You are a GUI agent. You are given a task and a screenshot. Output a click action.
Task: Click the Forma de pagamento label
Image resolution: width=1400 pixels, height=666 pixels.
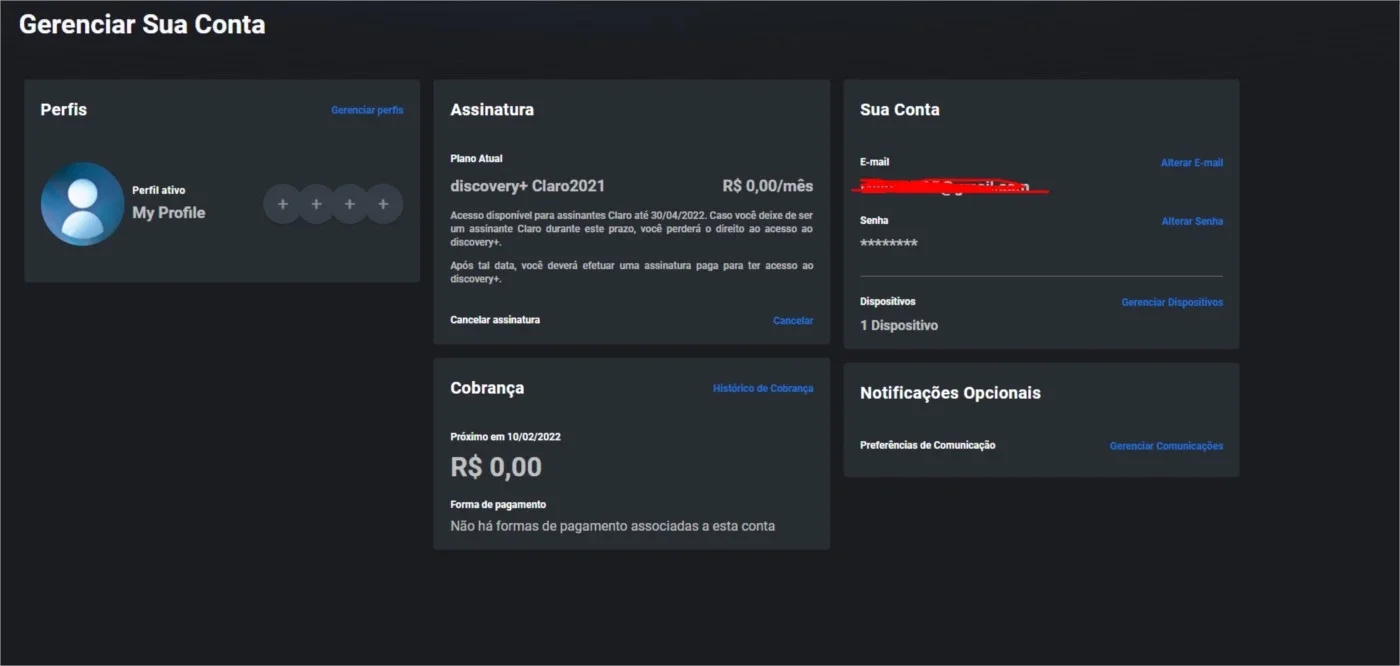click(x=498, y=505)
